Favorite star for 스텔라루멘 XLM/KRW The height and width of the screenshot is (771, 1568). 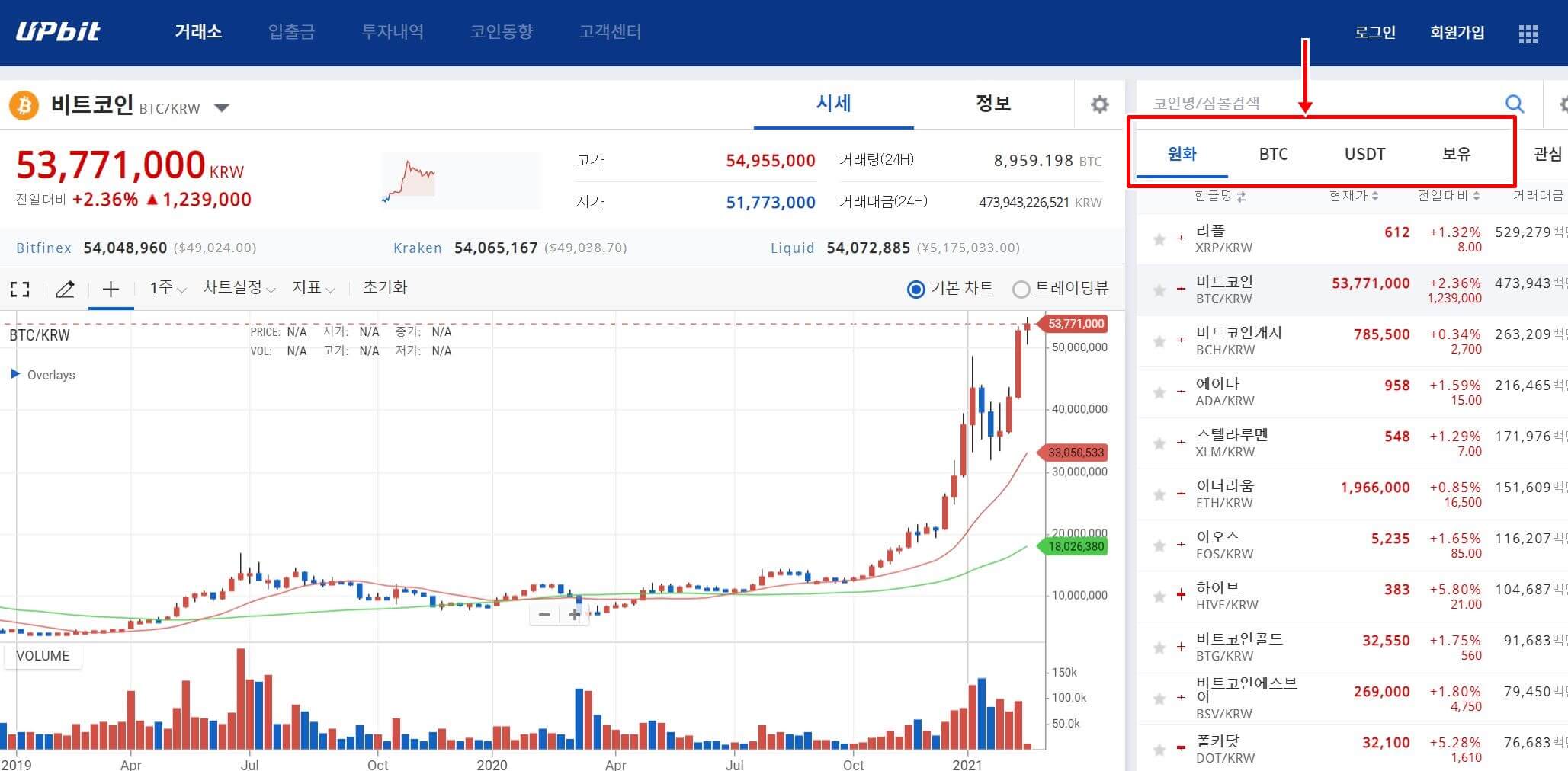[x=1159, y=443]
